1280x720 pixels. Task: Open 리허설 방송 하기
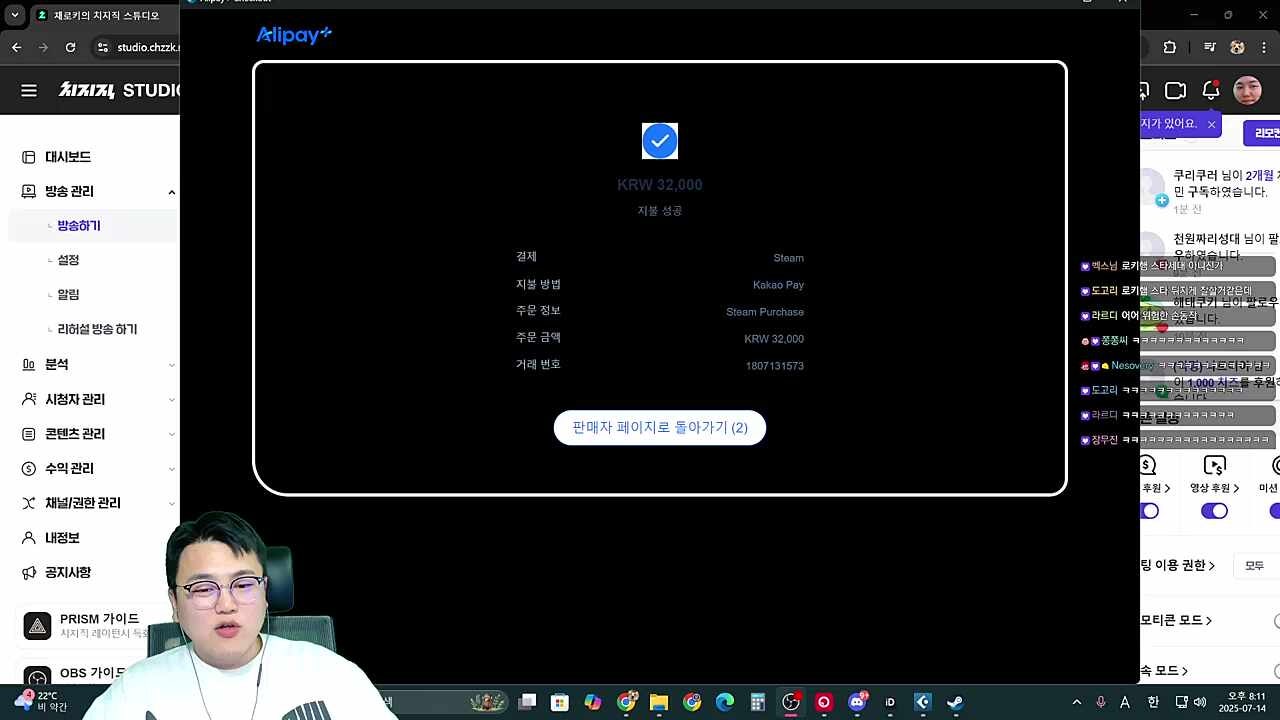click(97, 329)
